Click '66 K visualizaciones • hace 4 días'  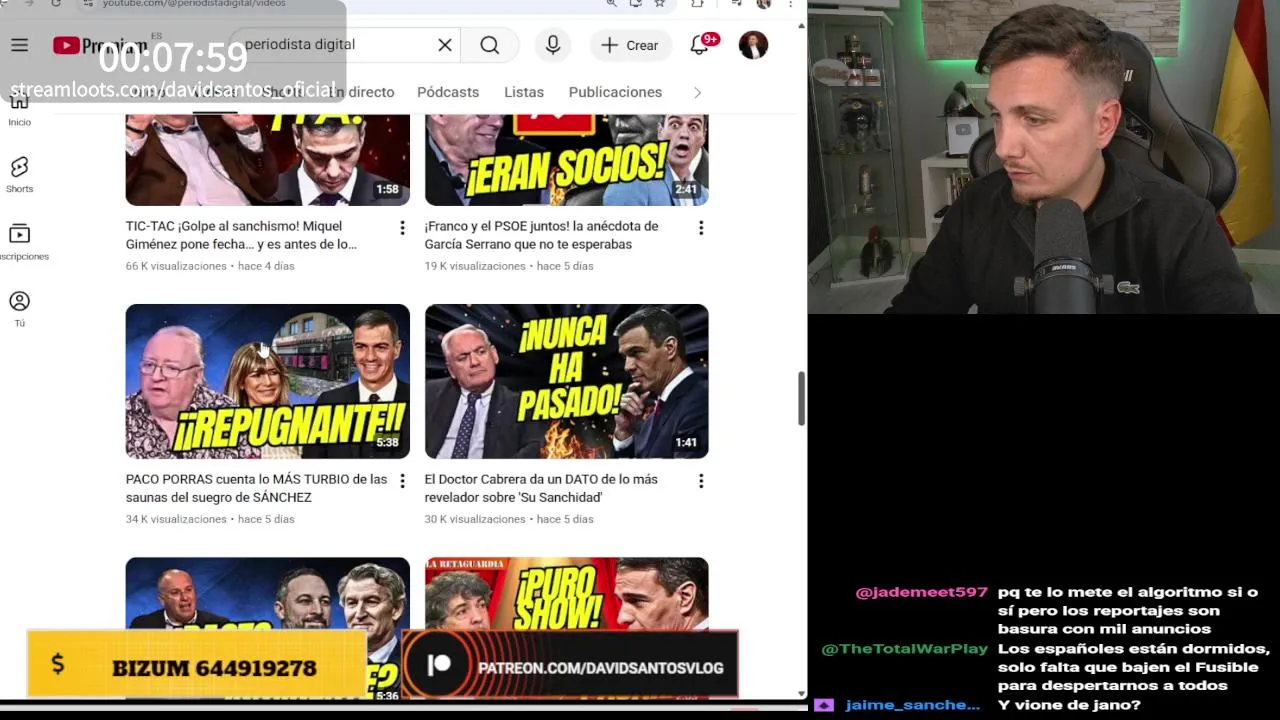pyautogui.click(x=210, y=266)
